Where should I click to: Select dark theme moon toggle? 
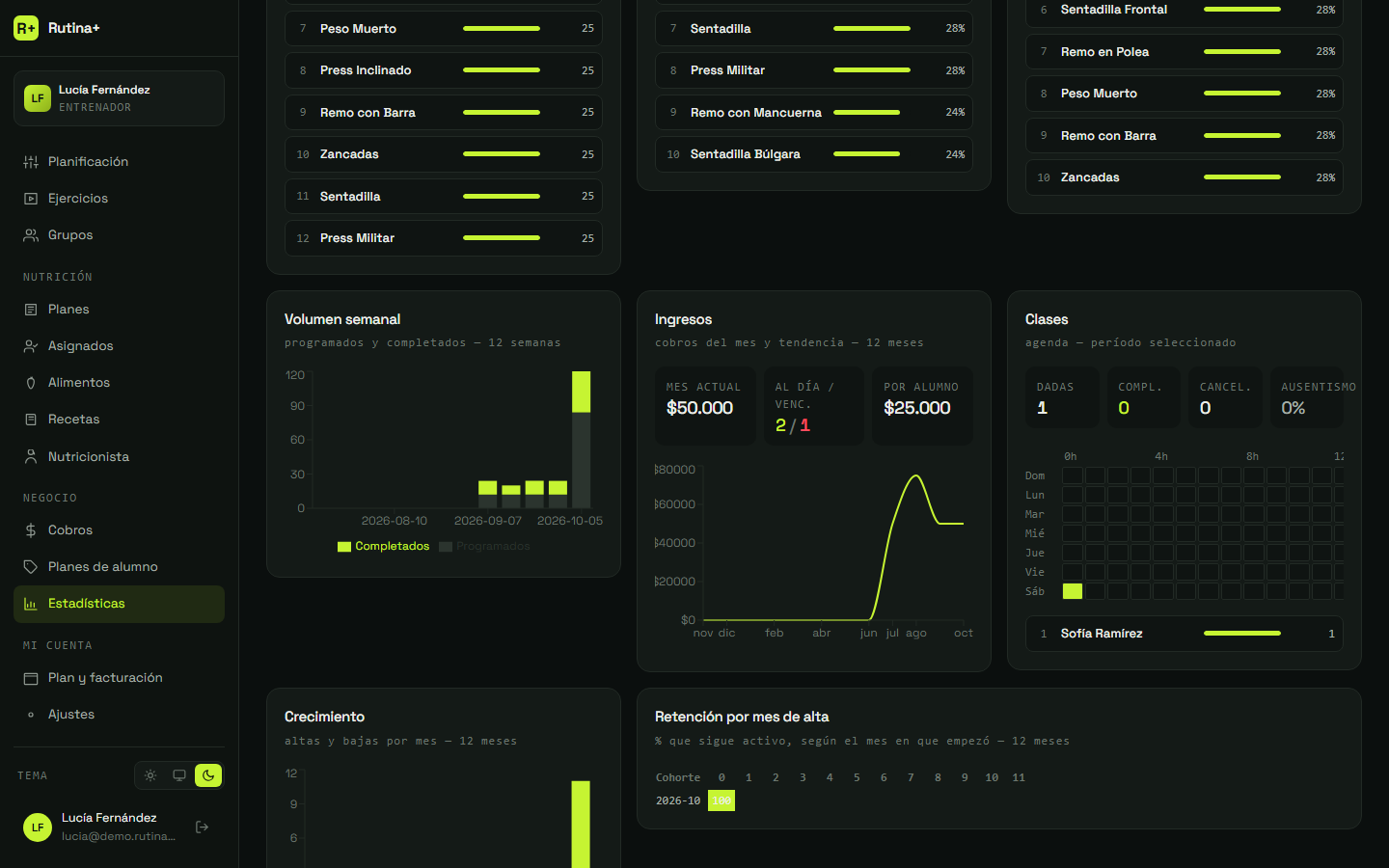click(x=208, y=775)
